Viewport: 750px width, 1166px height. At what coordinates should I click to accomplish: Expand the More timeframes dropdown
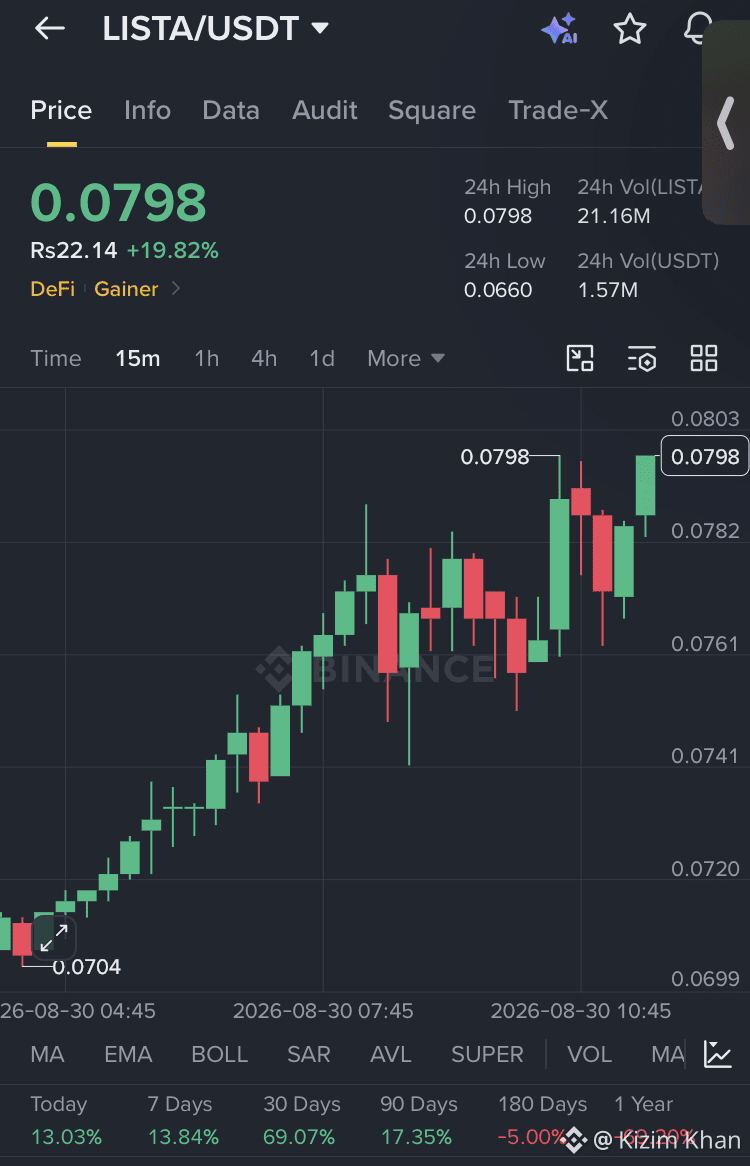pyautogui.click(x=406, y=358)
